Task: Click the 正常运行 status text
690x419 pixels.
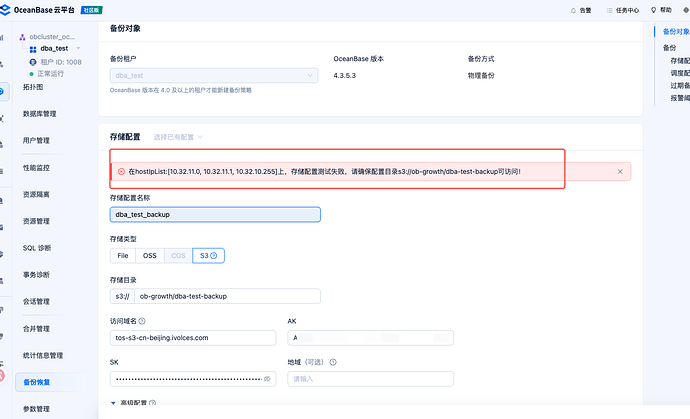Action: click(50, 74)
